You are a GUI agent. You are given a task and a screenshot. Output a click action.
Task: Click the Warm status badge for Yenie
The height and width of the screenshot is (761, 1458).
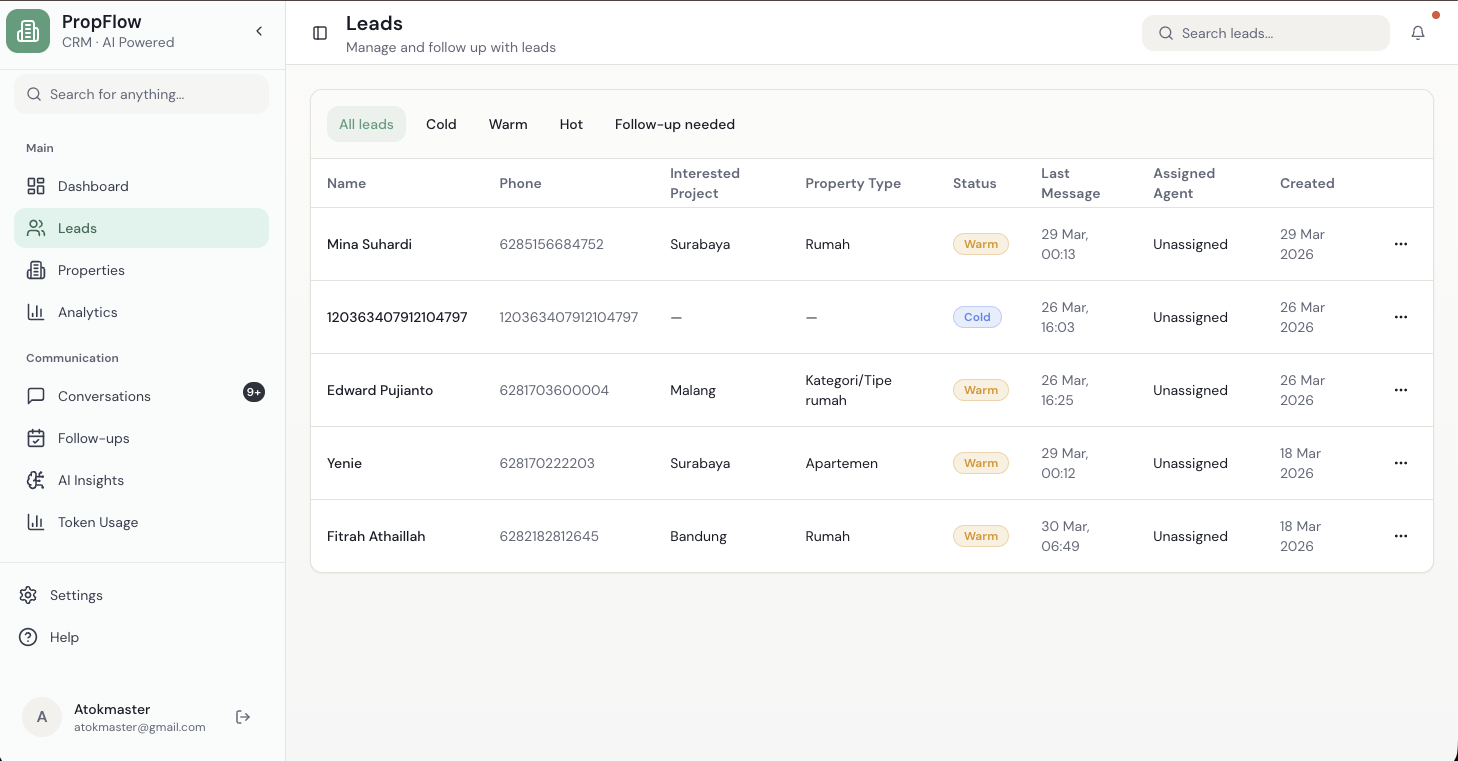click(981, 463)
